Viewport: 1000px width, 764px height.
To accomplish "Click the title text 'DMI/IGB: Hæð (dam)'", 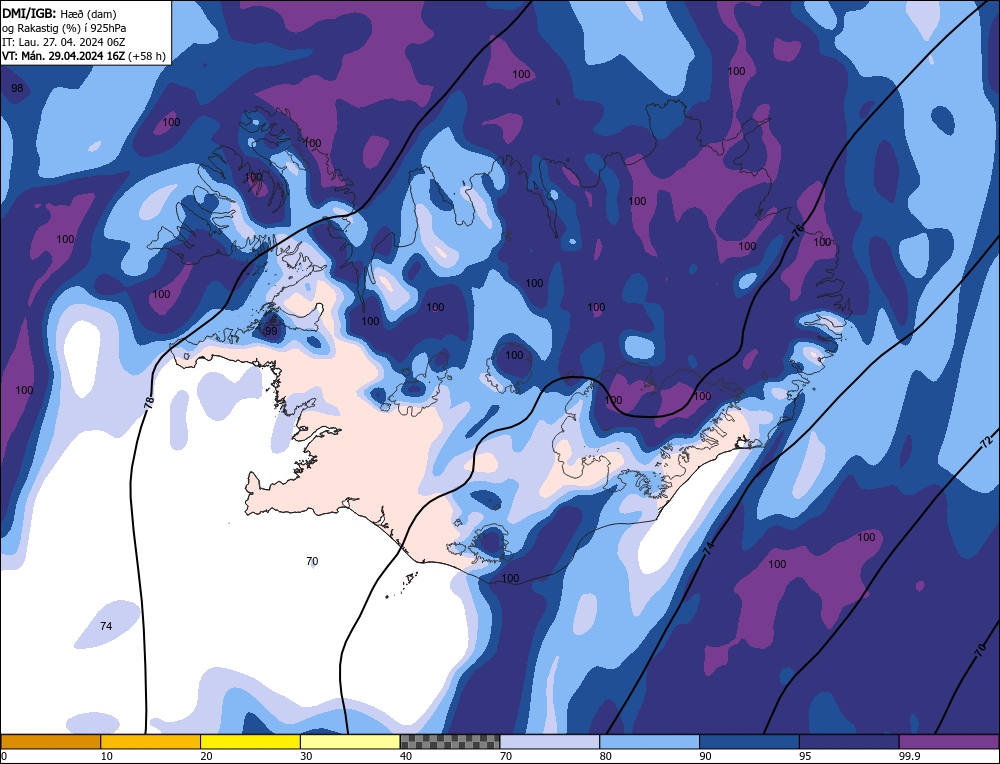I will [59, 13].
